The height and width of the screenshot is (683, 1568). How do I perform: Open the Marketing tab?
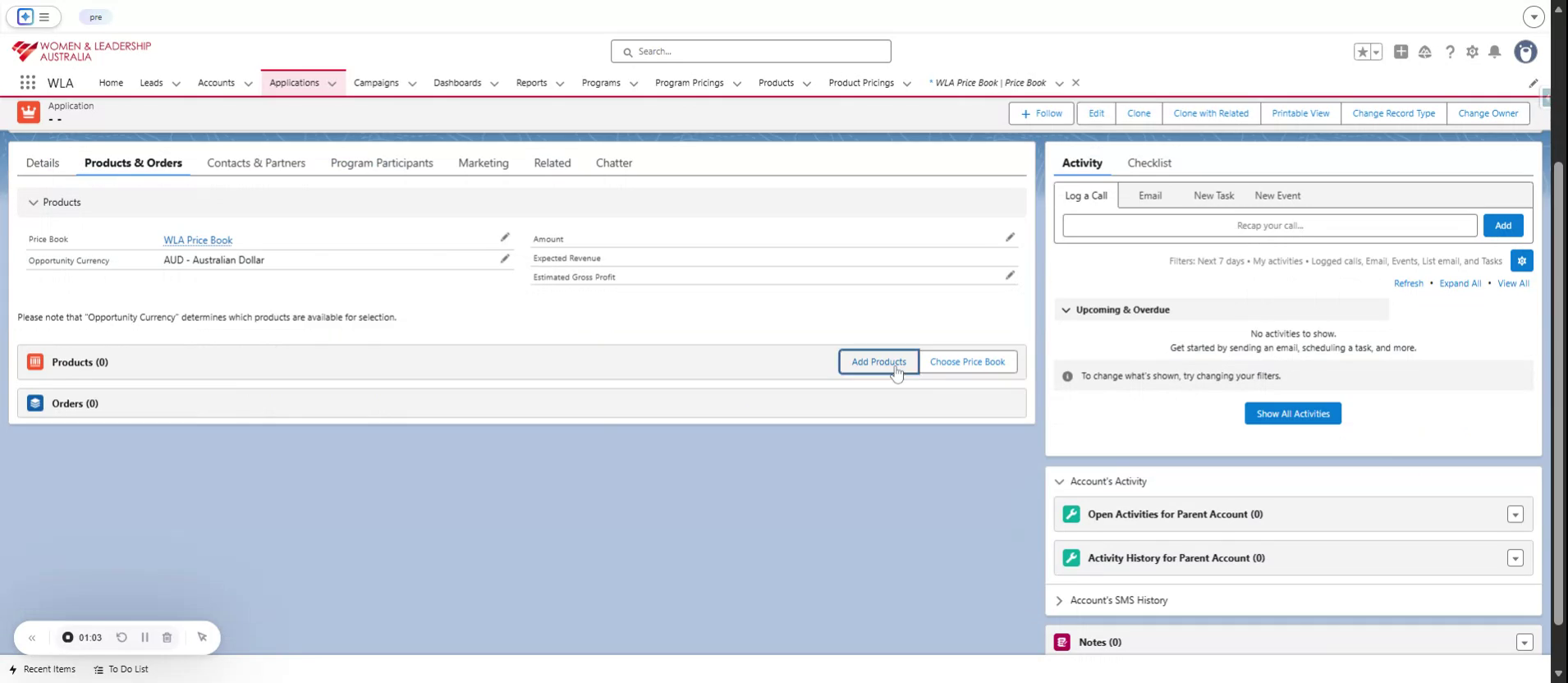click(x=484, y=163)
